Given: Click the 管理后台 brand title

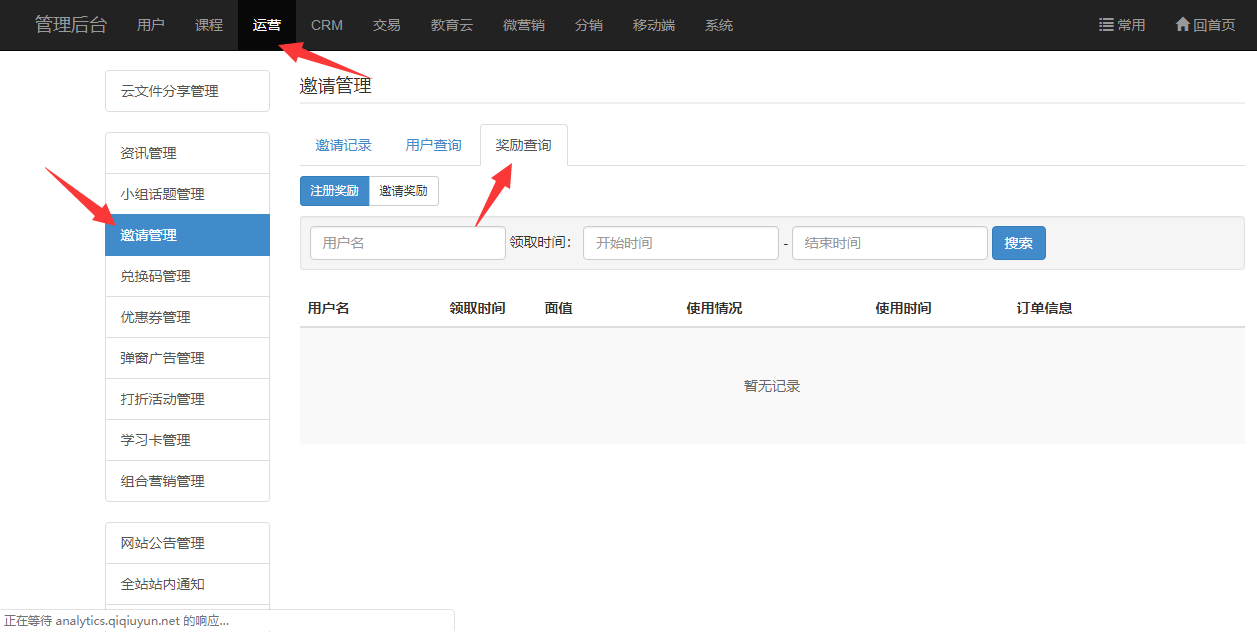Looking at the screenshot, I should tap(71, 25).
